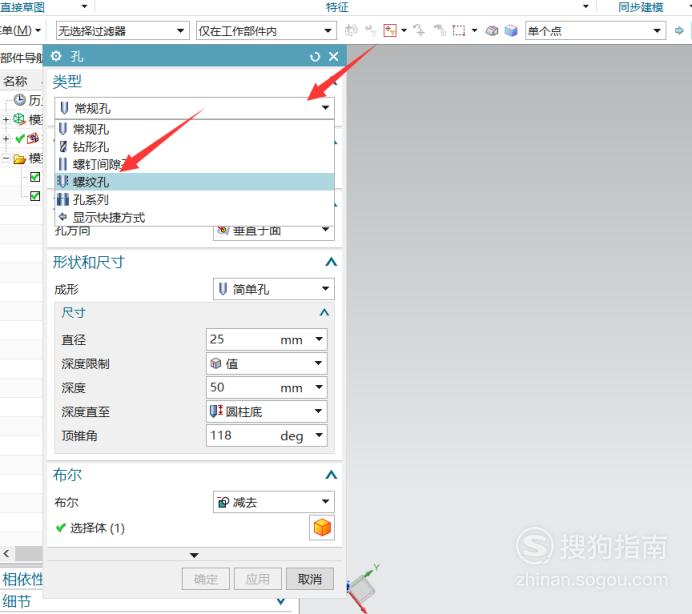Click the gray solid body toolbar icon
The width and height of the screenshot is (692, 614).
492,30
